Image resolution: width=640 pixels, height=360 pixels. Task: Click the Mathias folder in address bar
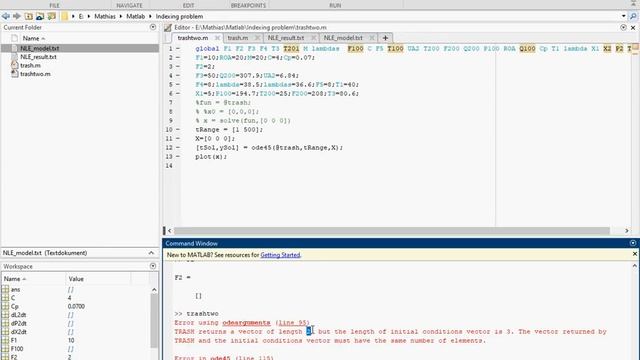pyautogui.click(x=105, y=16)
